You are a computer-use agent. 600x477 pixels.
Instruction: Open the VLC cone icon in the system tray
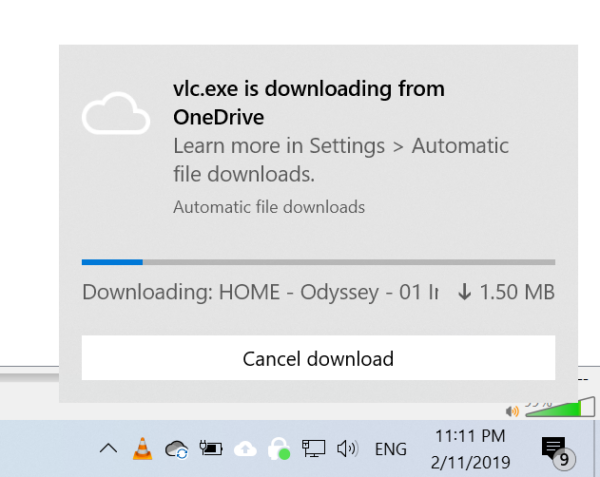(142, 448)
